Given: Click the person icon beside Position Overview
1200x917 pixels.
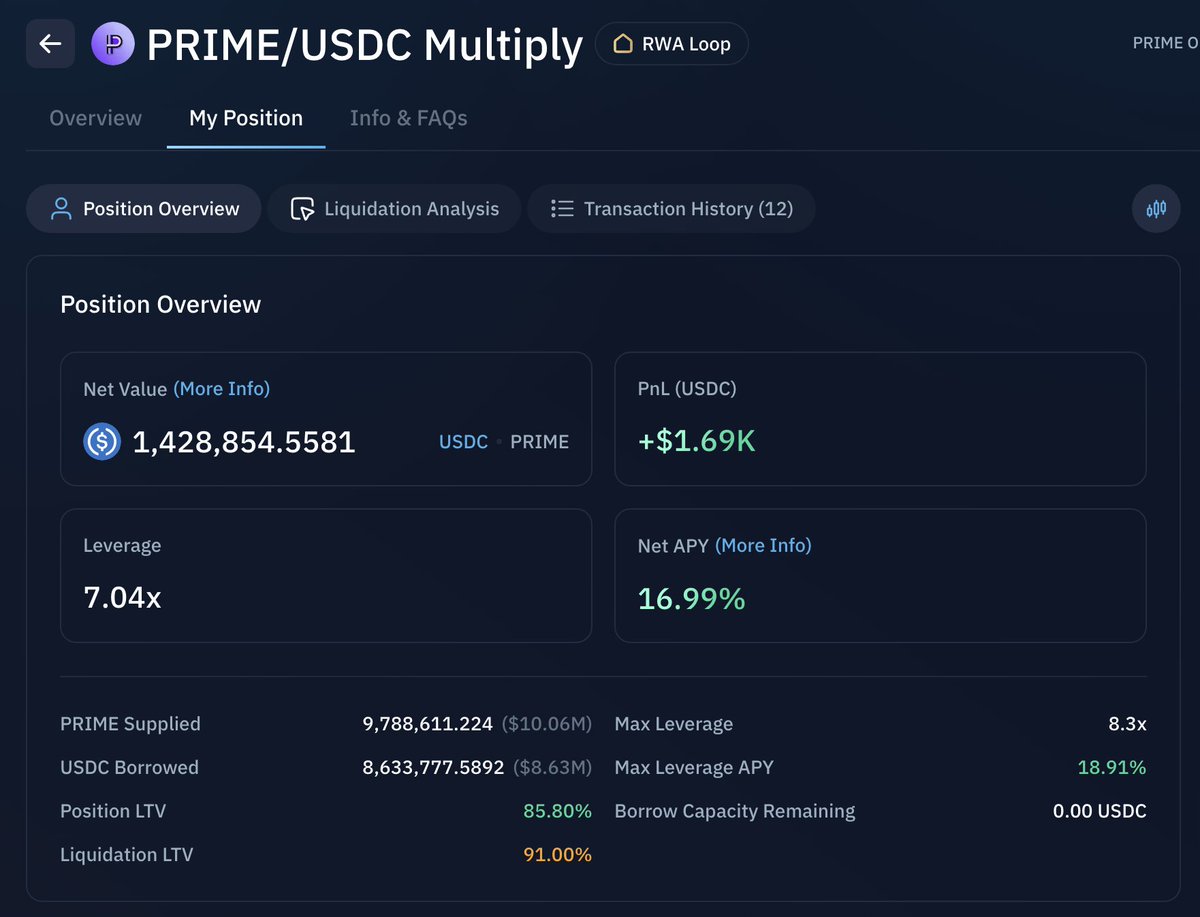Looking at the screenshot, I should [x=61, y=209].
